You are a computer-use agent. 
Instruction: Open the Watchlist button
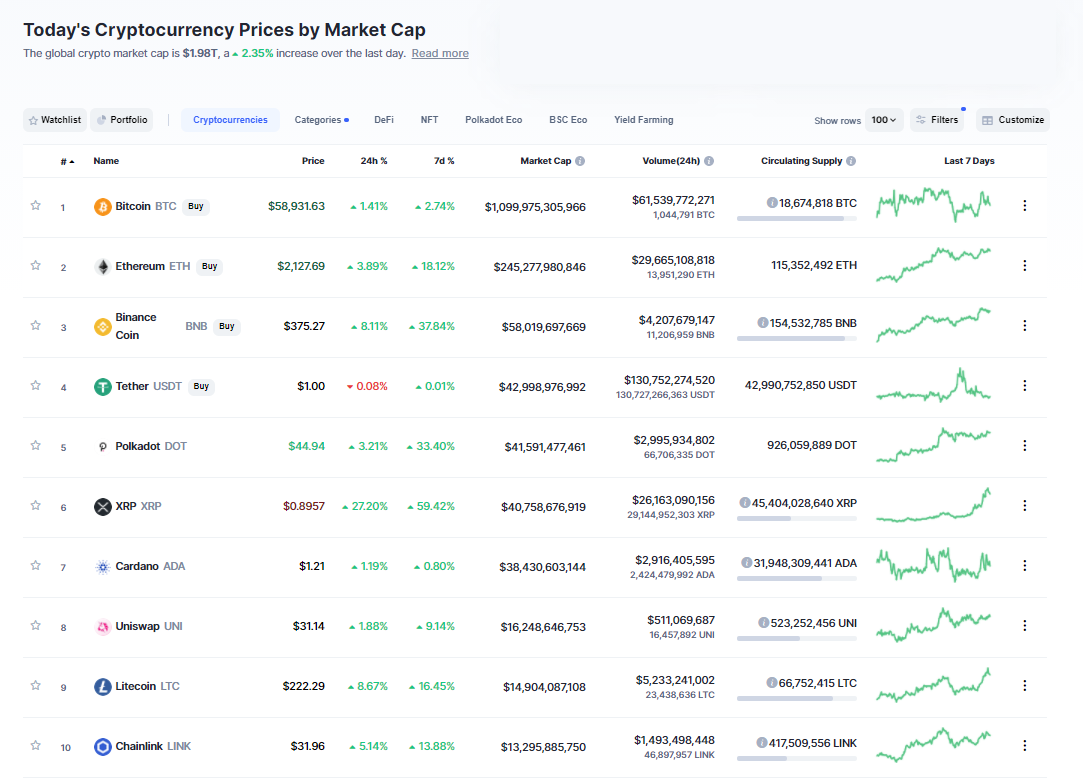(x=55, y=120)
